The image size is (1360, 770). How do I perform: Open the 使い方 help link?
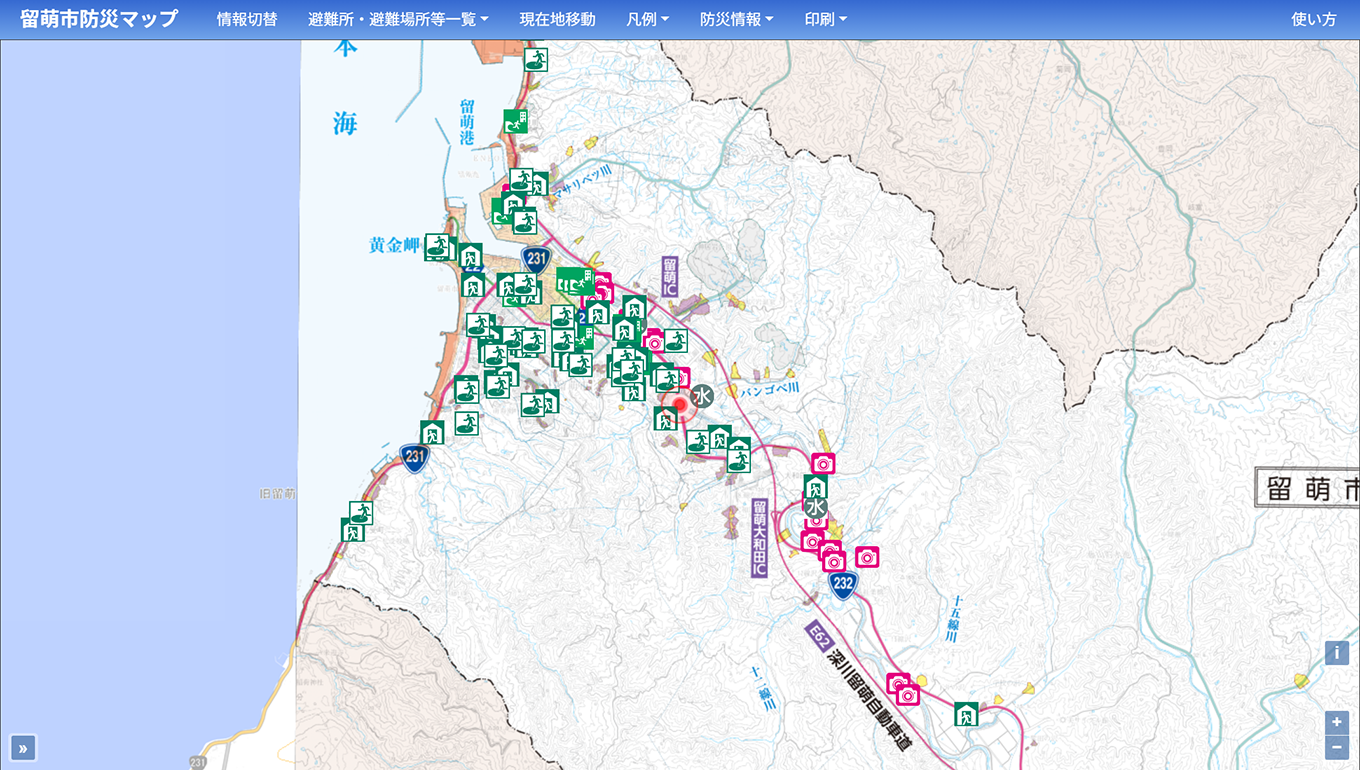[1313, 19]
